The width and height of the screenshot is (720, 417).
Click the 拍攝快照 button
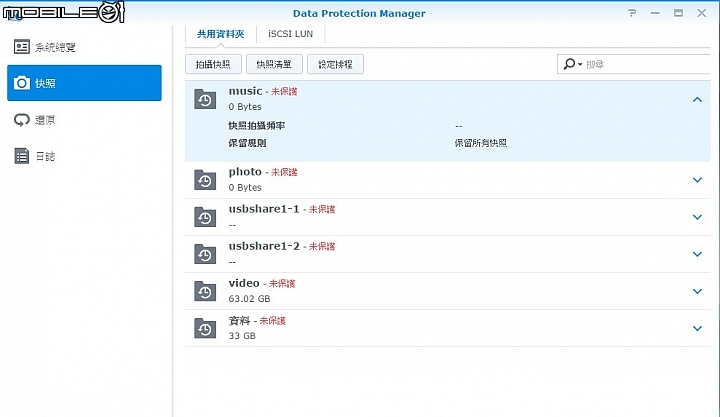coord(213,64)
